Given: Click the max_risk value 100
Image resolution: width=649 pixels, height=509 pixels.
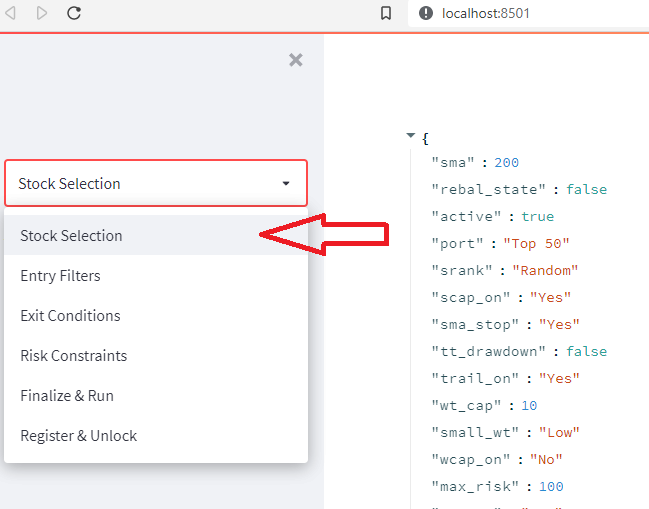Looking at the screenshot, I should click(x=551, y=486).
